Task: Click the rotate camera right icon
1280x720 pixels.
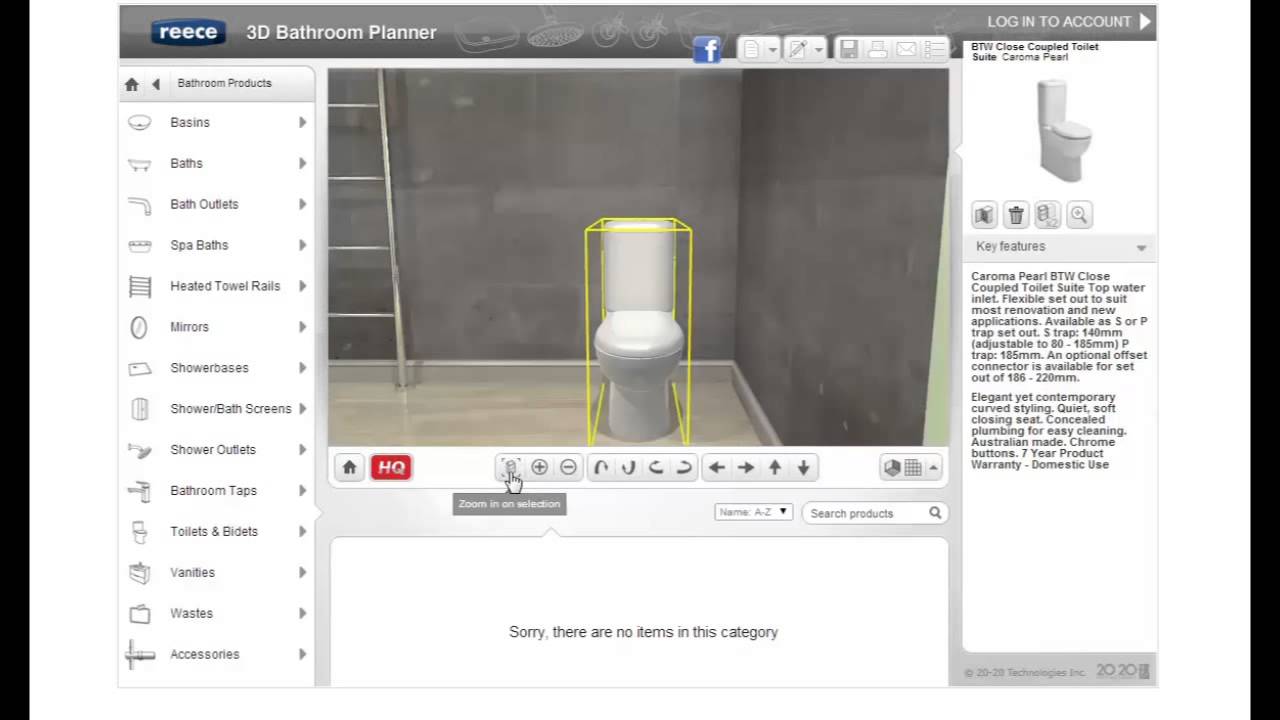Action: click(x=684, y=467)
